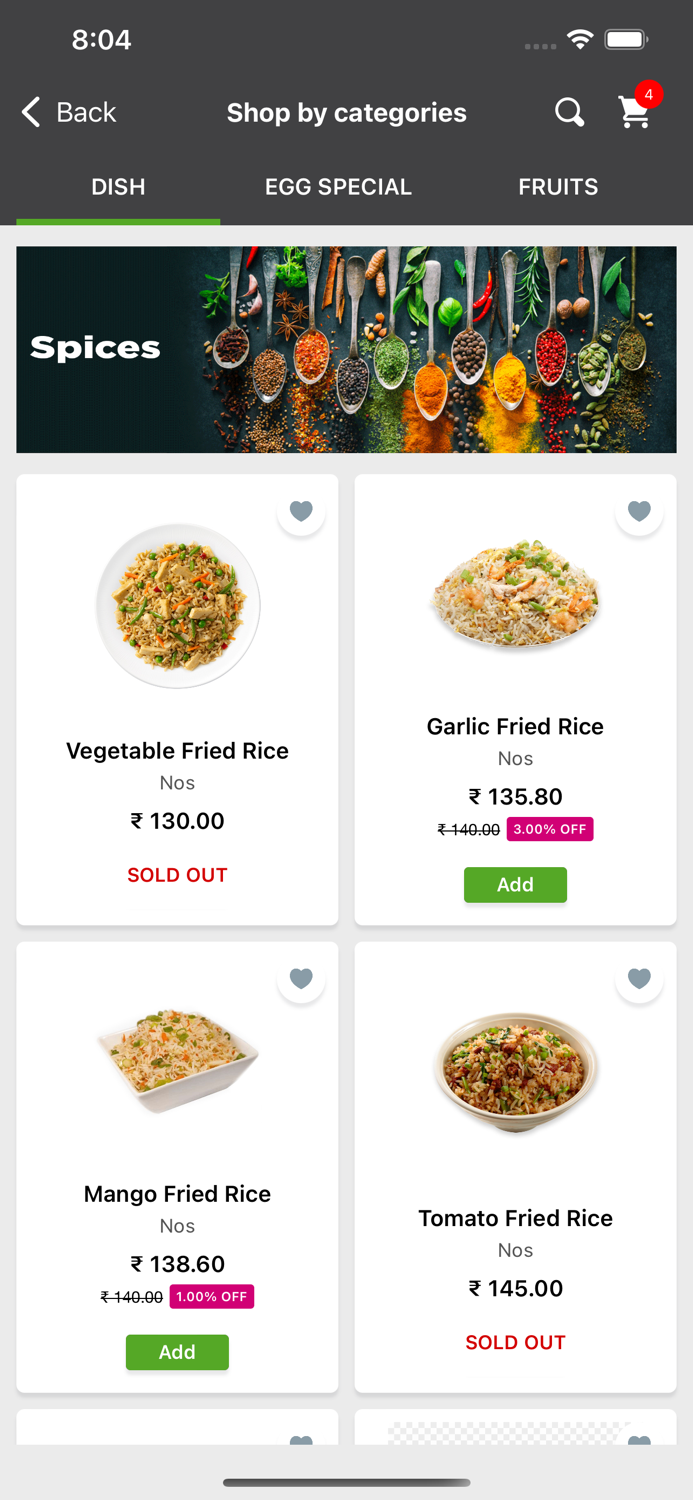
Task: Open the Tomato Fried Rice bowl image
Action: (x=515, y=1072)
